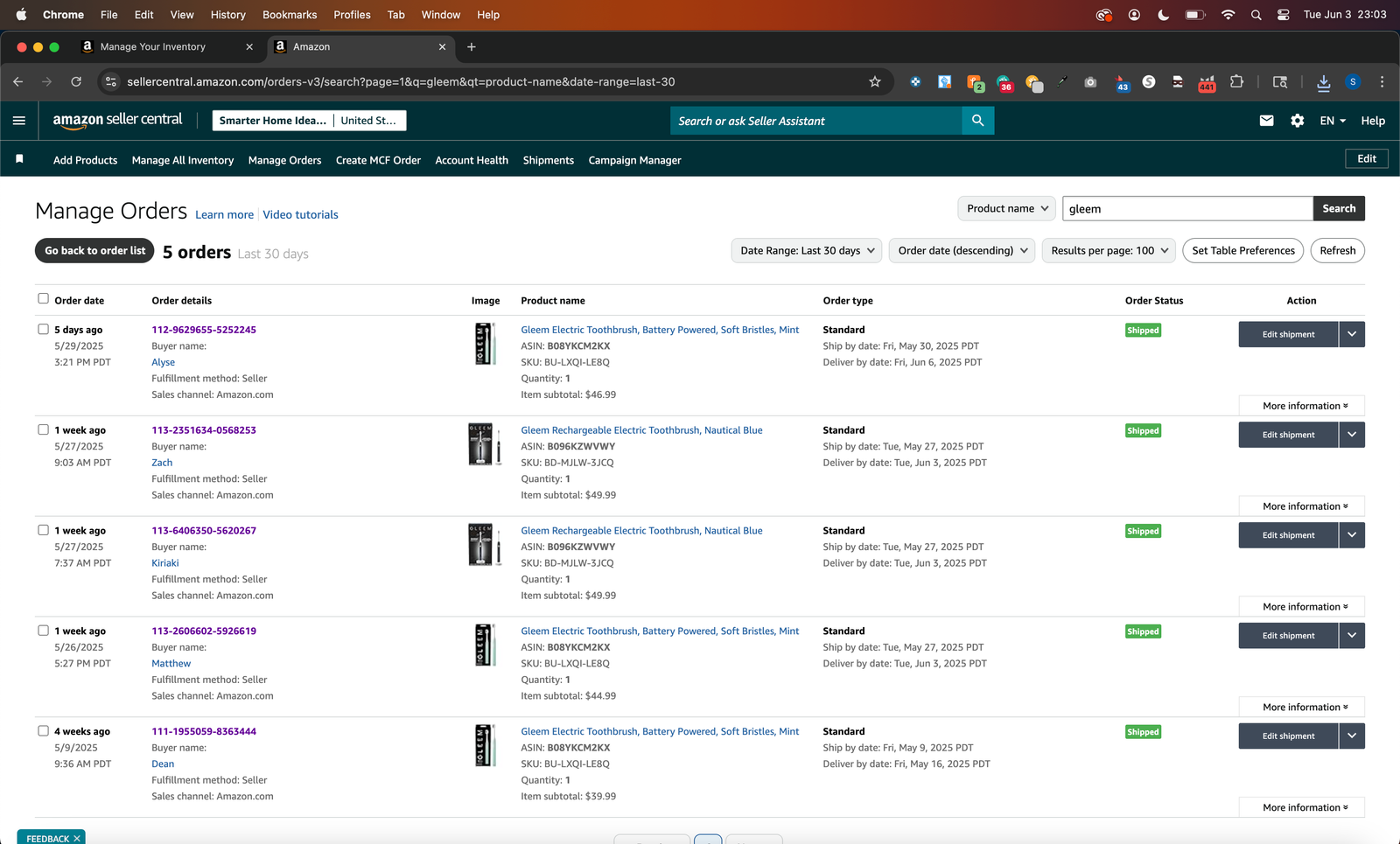Click the product image for order 113-2351634-0568253
This screenshot has height=844, width=1400.
click(485, 444)
